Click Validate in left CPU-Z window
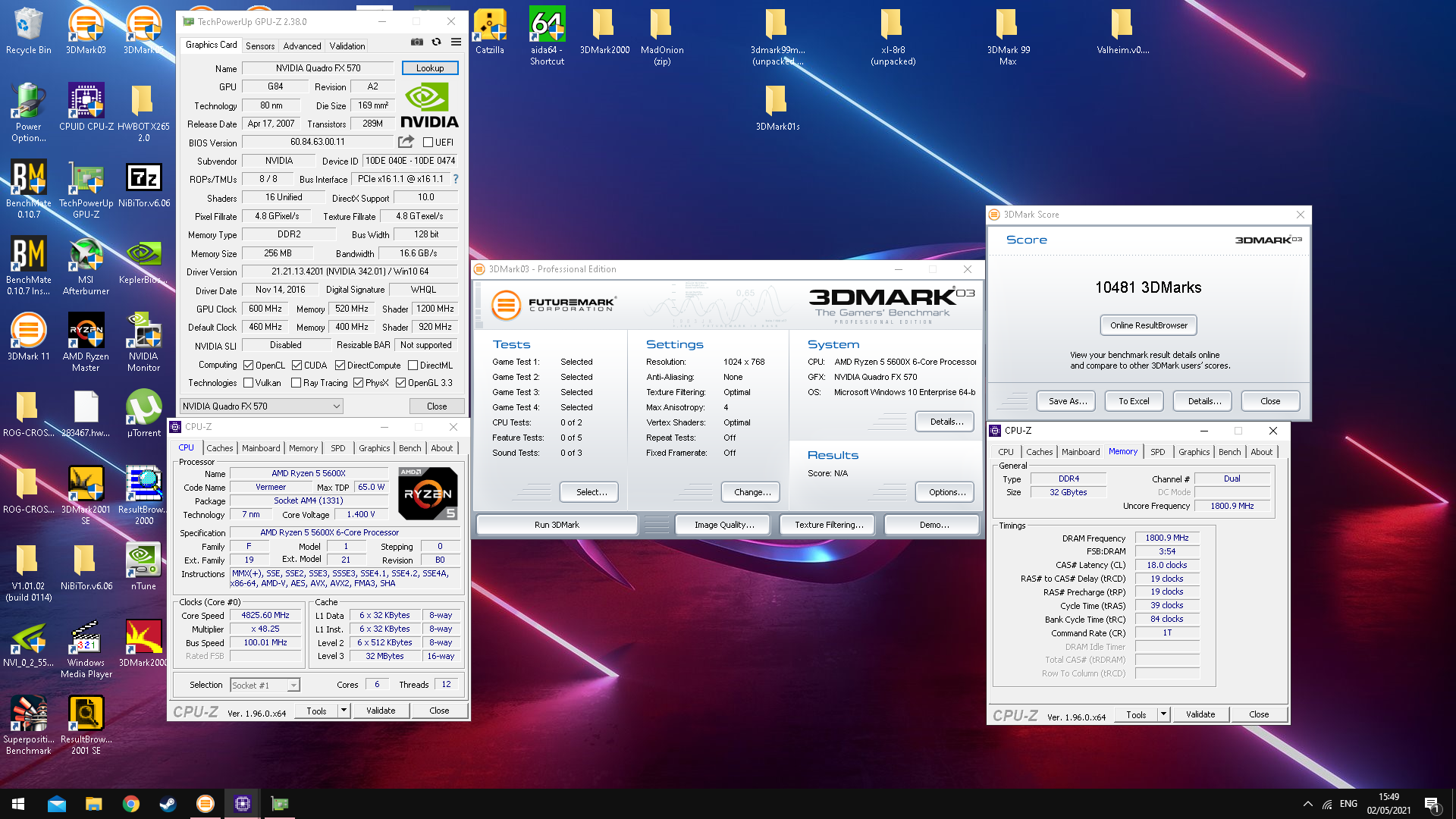 (381, 711)
